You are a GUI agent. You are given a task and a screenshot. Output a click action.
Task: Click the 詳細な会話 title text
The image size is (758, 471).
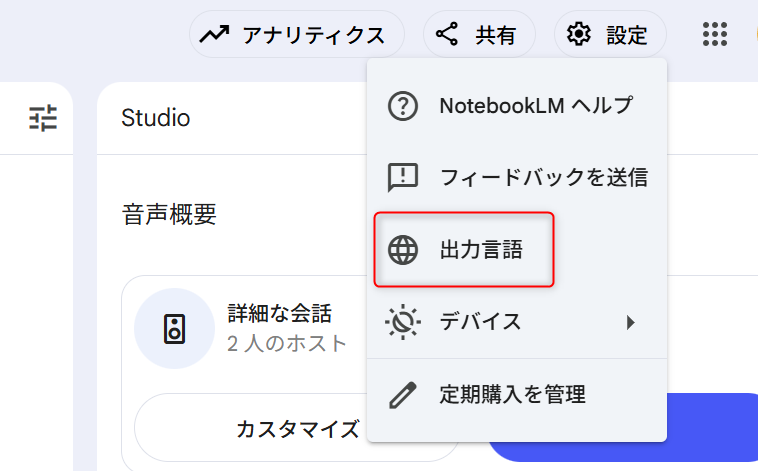pos(279,313)
